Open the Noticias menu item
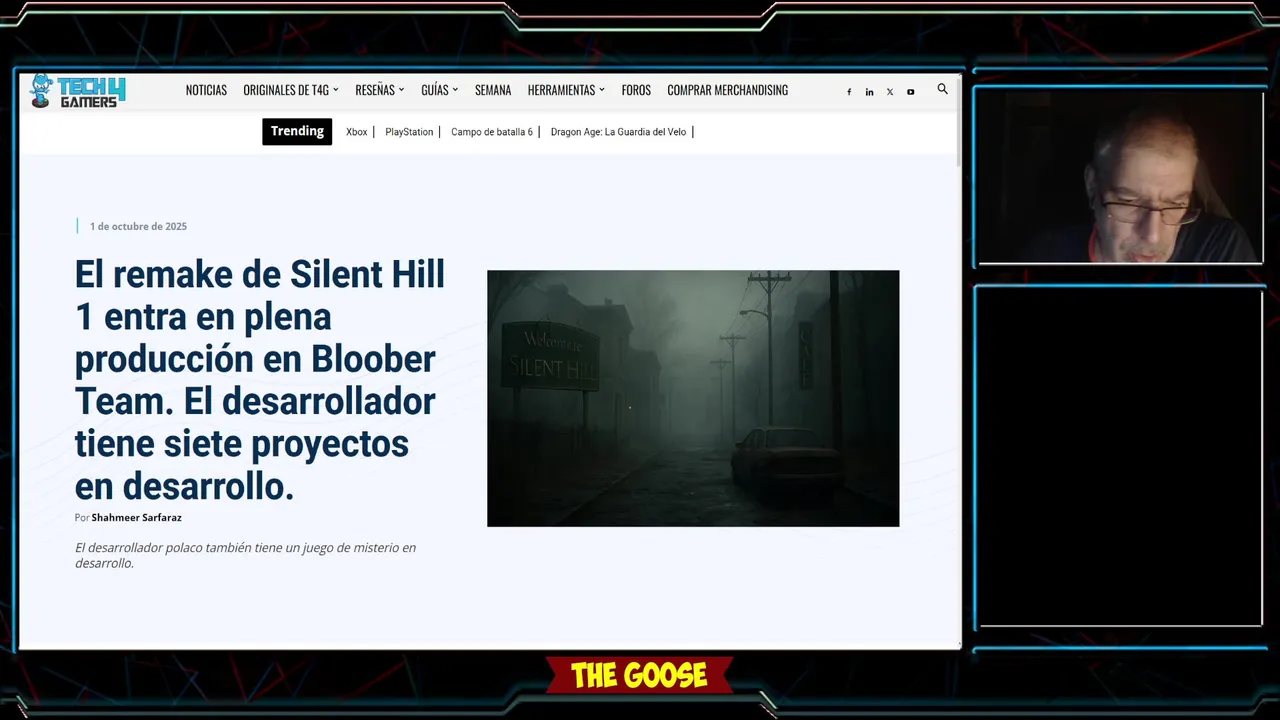 tap(206, 90)
